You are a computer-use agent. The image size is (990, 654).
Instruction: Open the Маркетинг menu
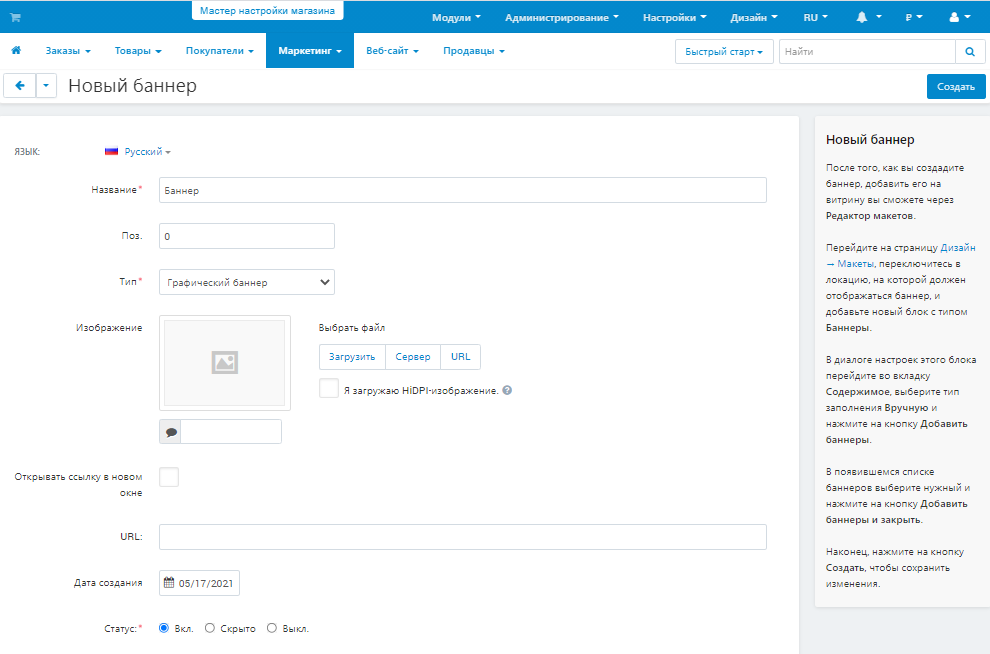point(309,50)
